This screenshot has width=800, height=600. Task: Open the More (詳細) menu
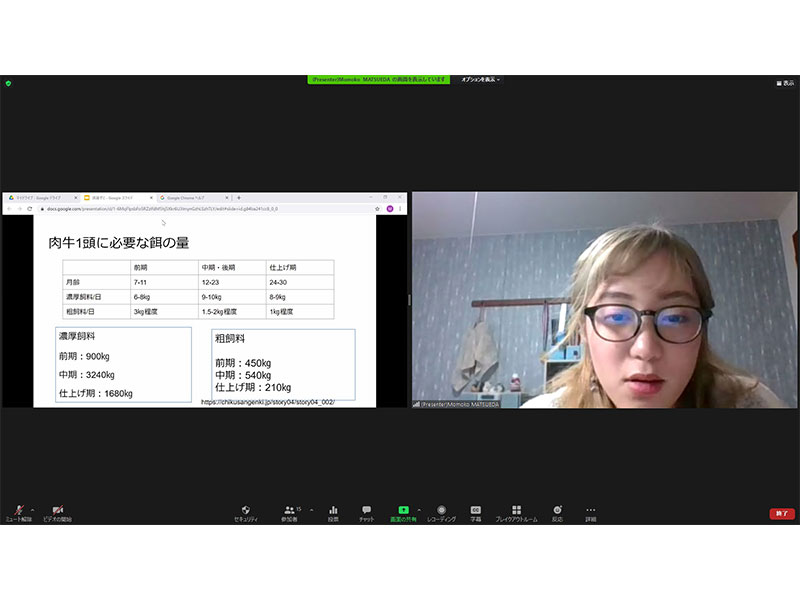point(591,511)
